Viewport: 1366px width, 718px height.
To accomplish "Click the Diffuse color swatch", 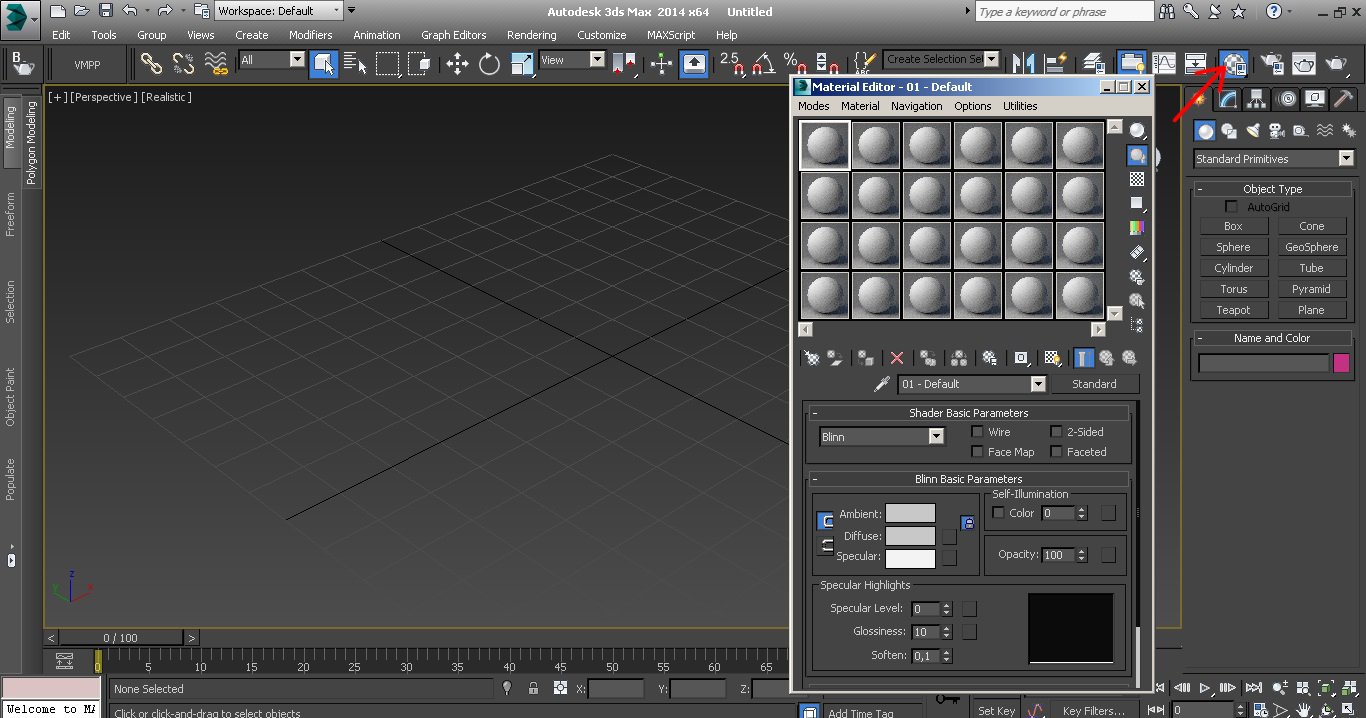I will 910,536.
